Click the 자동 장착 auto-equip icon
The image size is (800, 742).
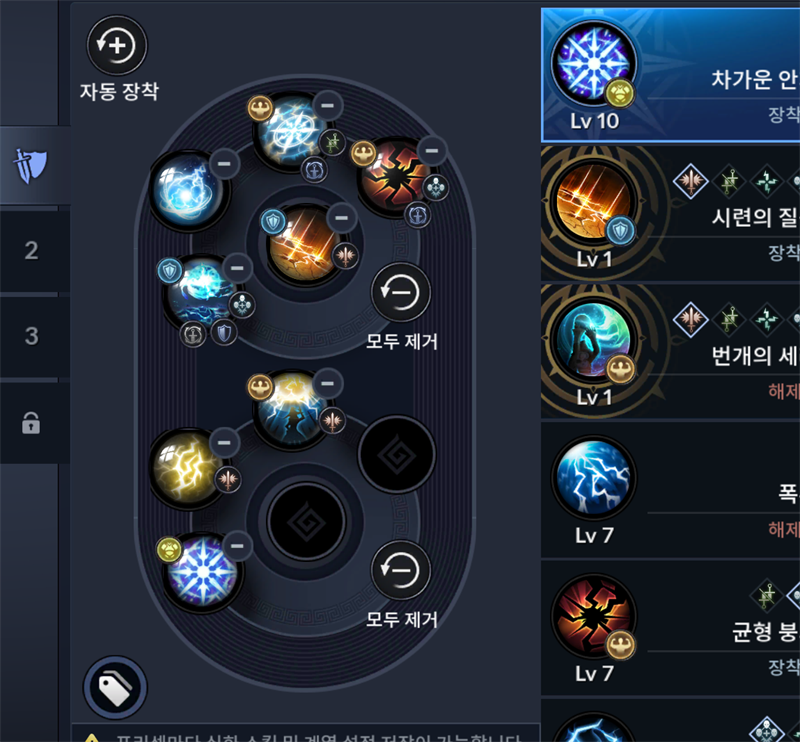coord(117,45)
